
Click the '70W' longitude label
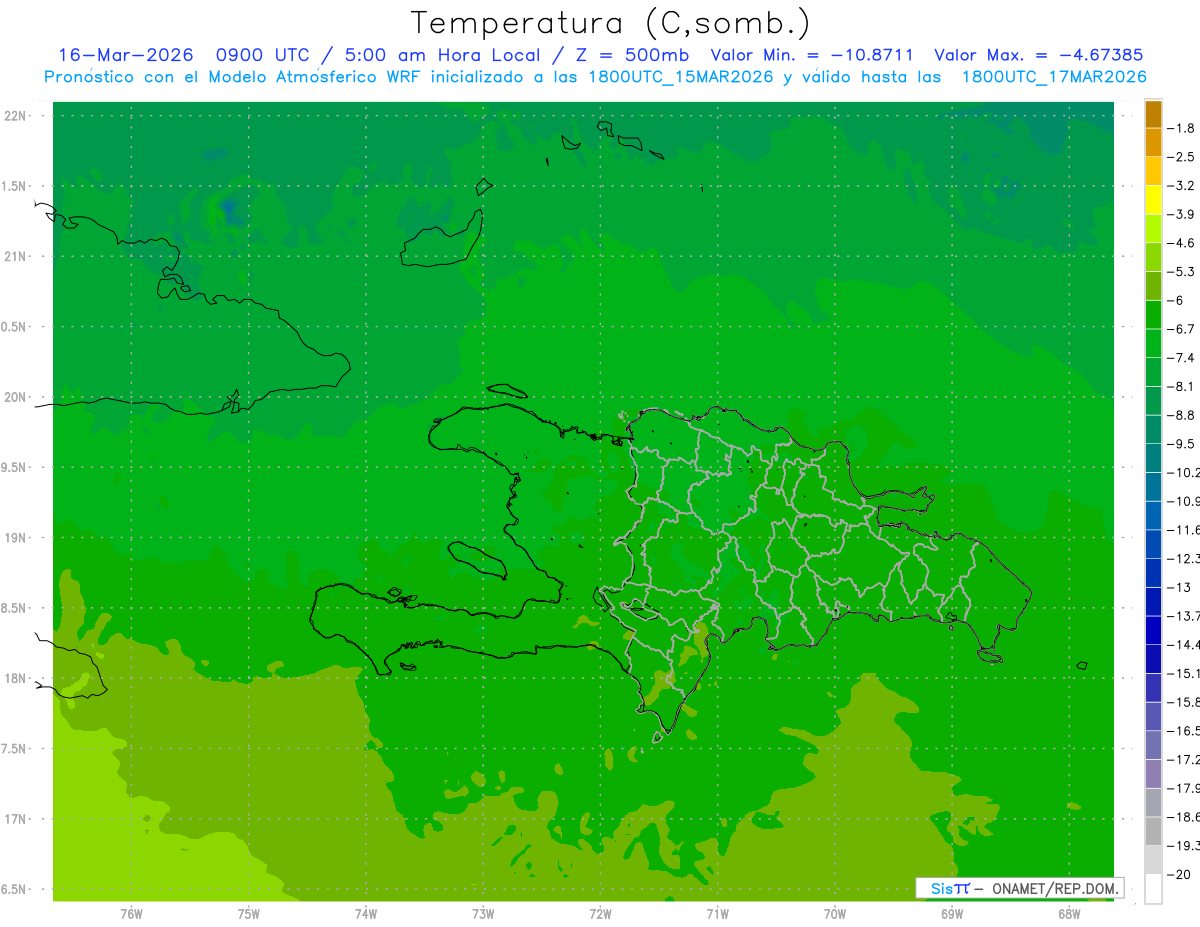tap(835, 914)
